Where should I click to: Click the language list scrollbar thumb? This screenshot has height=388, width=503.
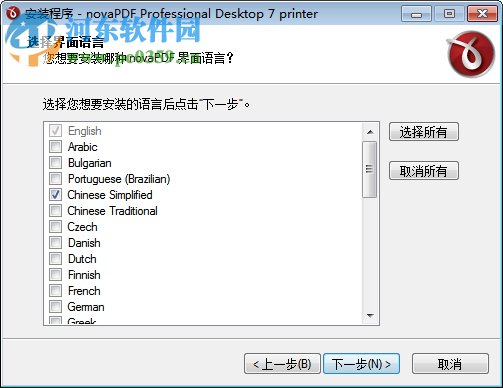[x=370, y=169]
